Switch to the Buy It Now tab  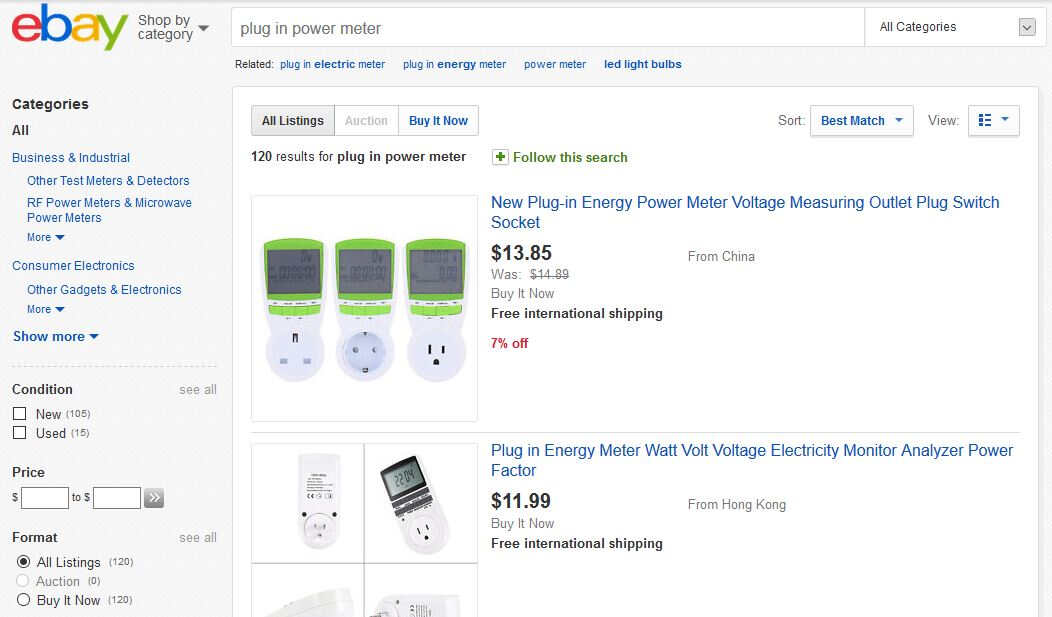pos(438,121)
